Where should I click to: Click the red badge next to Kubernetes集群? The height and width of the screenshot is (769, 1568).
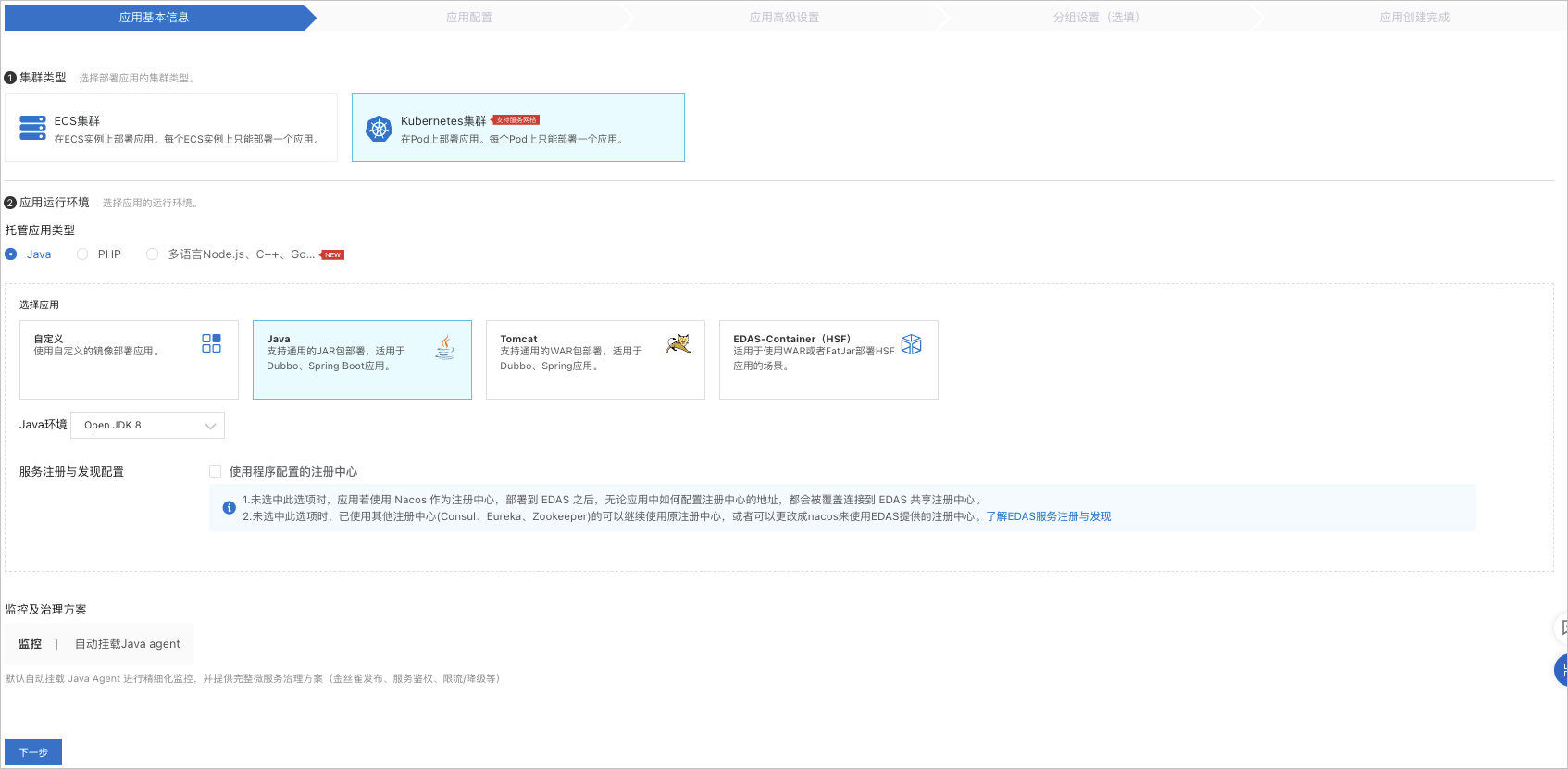(516, 120)
